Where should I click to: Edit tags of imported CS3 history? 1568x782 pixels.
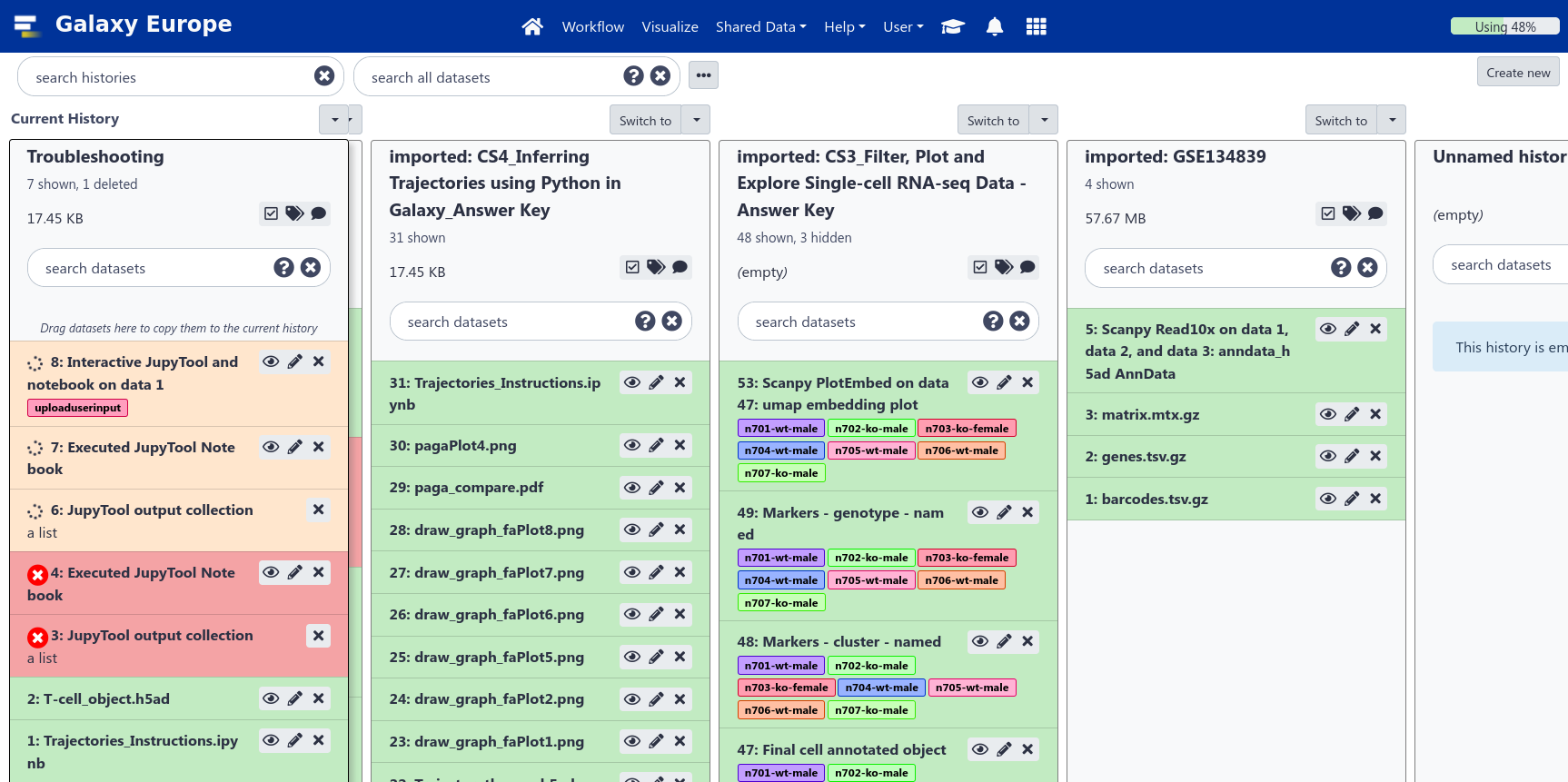click(x=1004, y=267)
